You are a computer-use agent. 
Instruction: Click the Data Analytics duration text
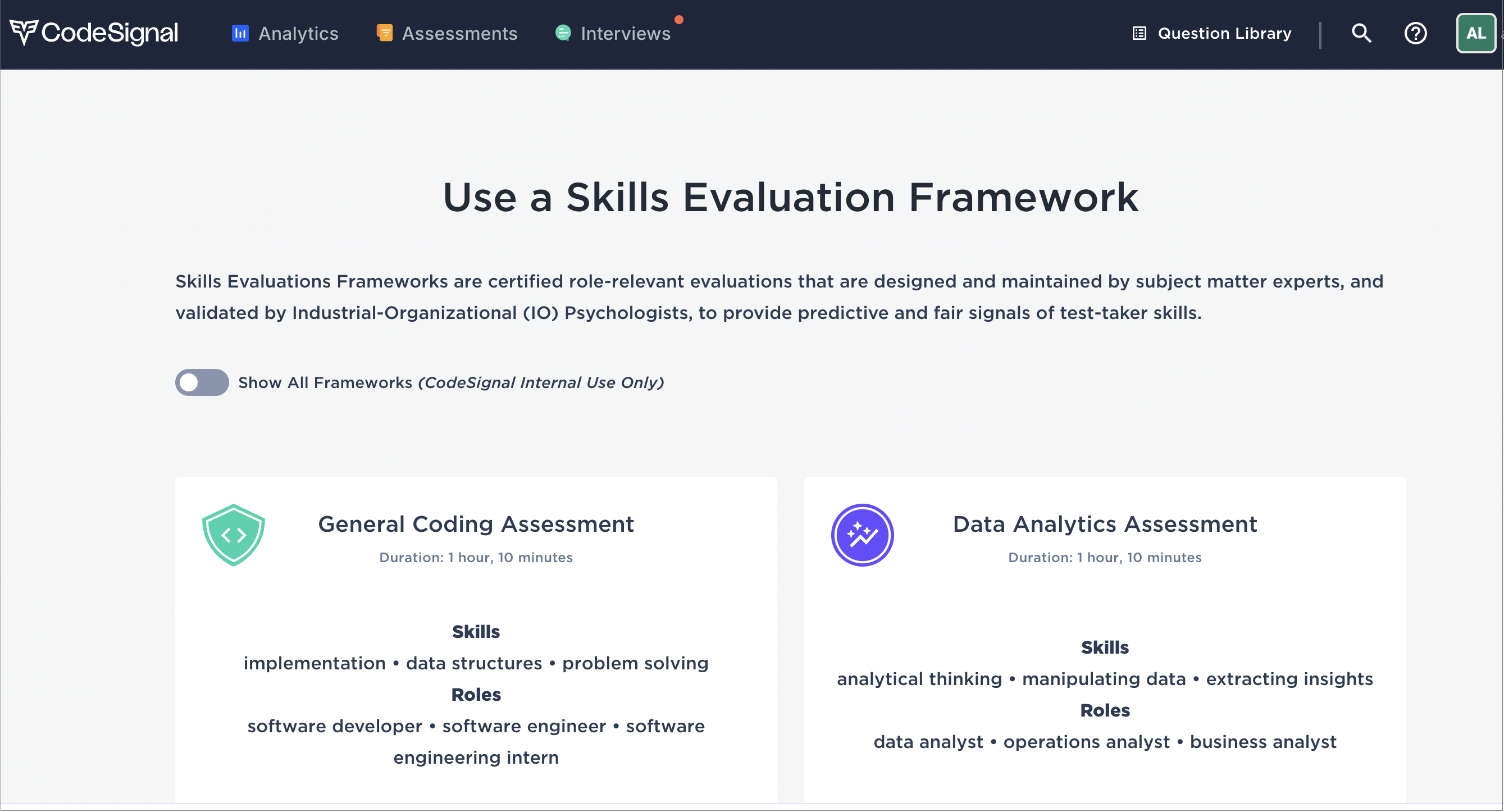click(1105, 558)
